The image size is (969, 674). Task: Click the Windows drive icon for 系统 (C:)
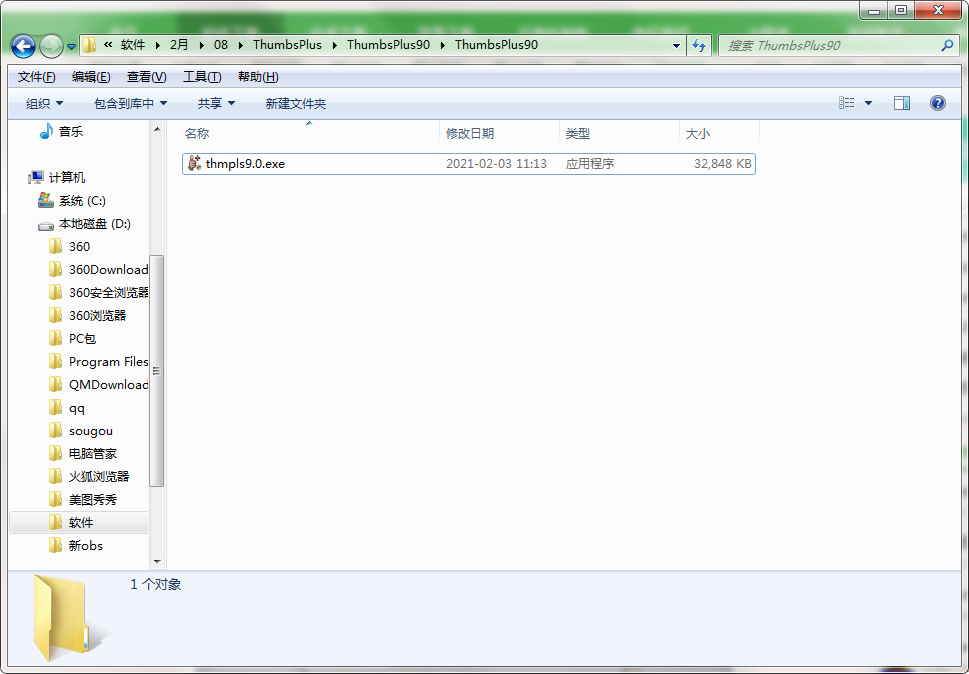pos(46,200)
